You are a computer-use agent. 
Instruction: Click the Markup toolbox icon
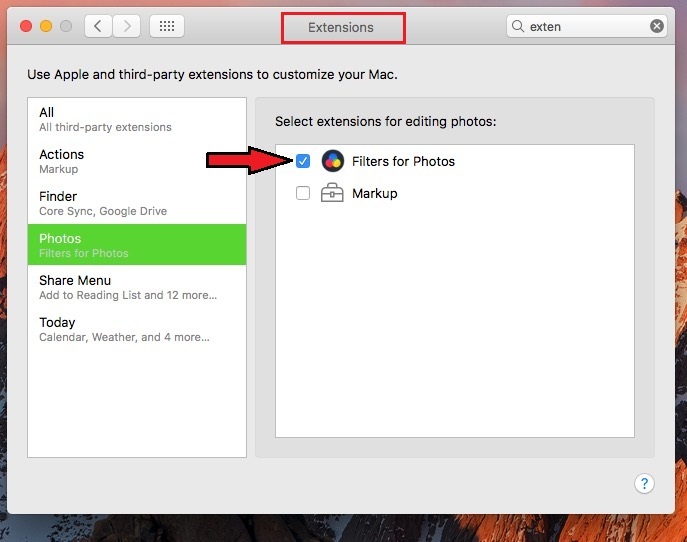(332, 193)
